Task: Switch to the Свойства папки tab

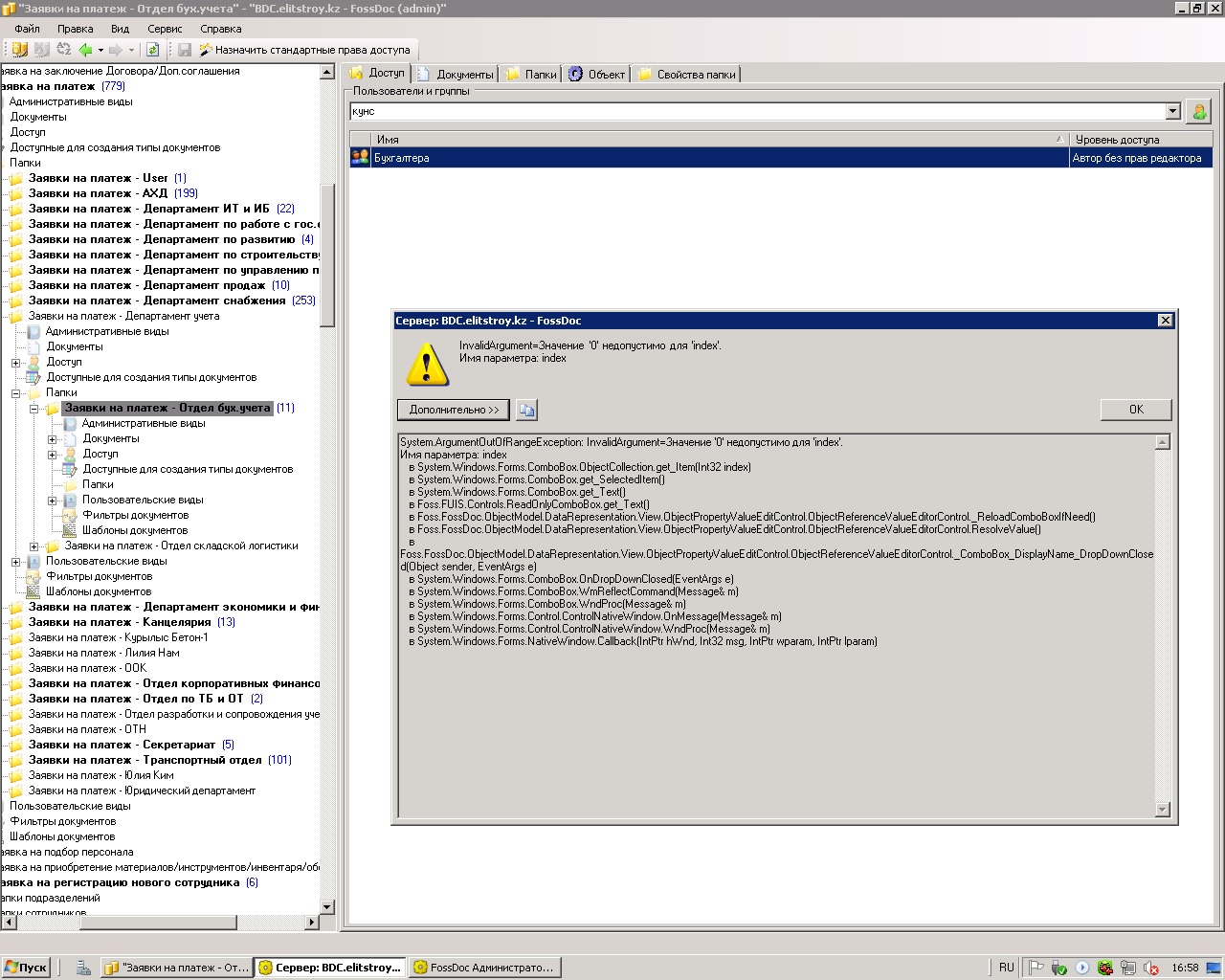Action: pyautogui.click(x=686, y=75)
